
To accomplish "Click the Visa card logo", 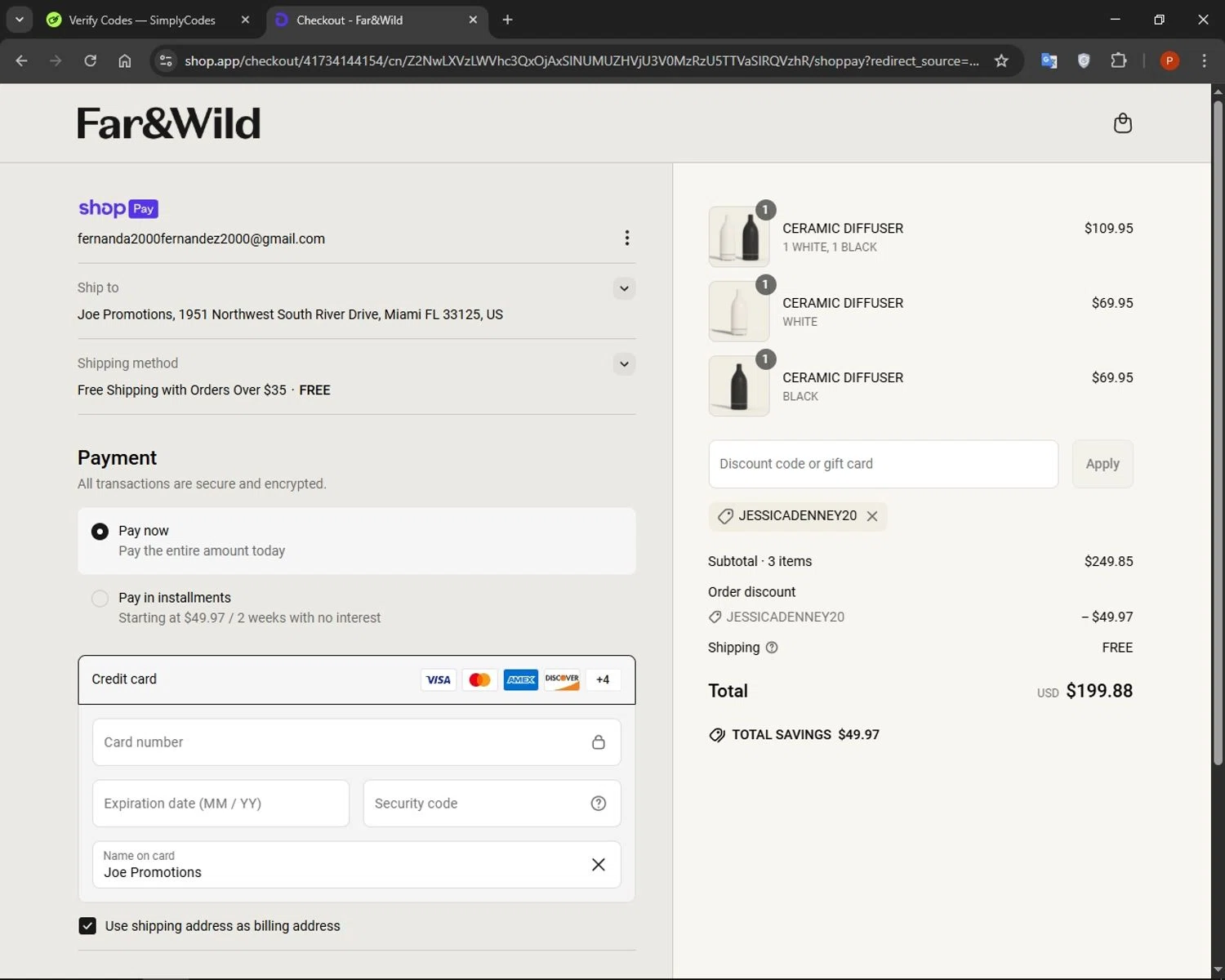I will pyautogui.click(x=439, y=679).
